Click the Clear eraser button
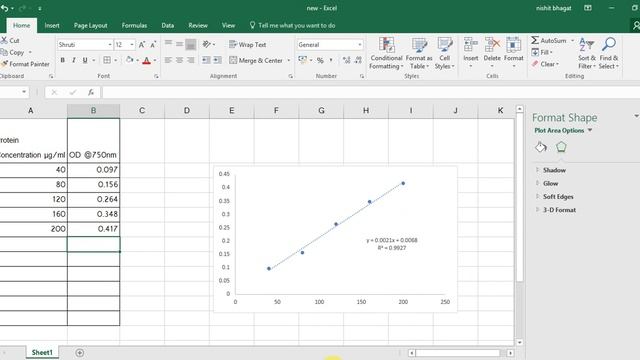The width and height of the screenshot is (640, 360). click(x=545, y=64)
